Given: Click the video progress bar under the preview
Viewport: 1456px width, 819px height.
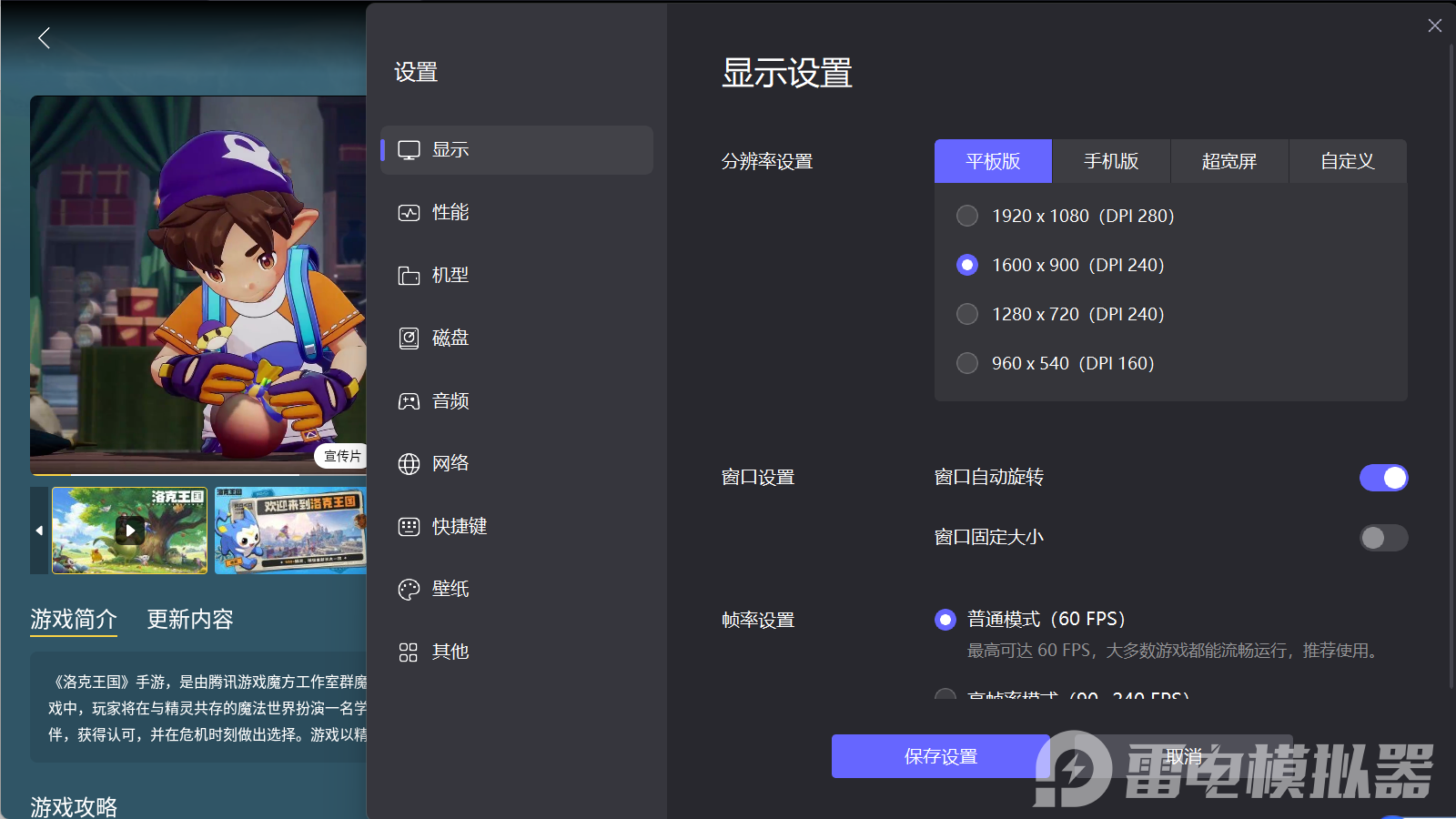Looking at the screenshot, I should [x=198, y=474].
